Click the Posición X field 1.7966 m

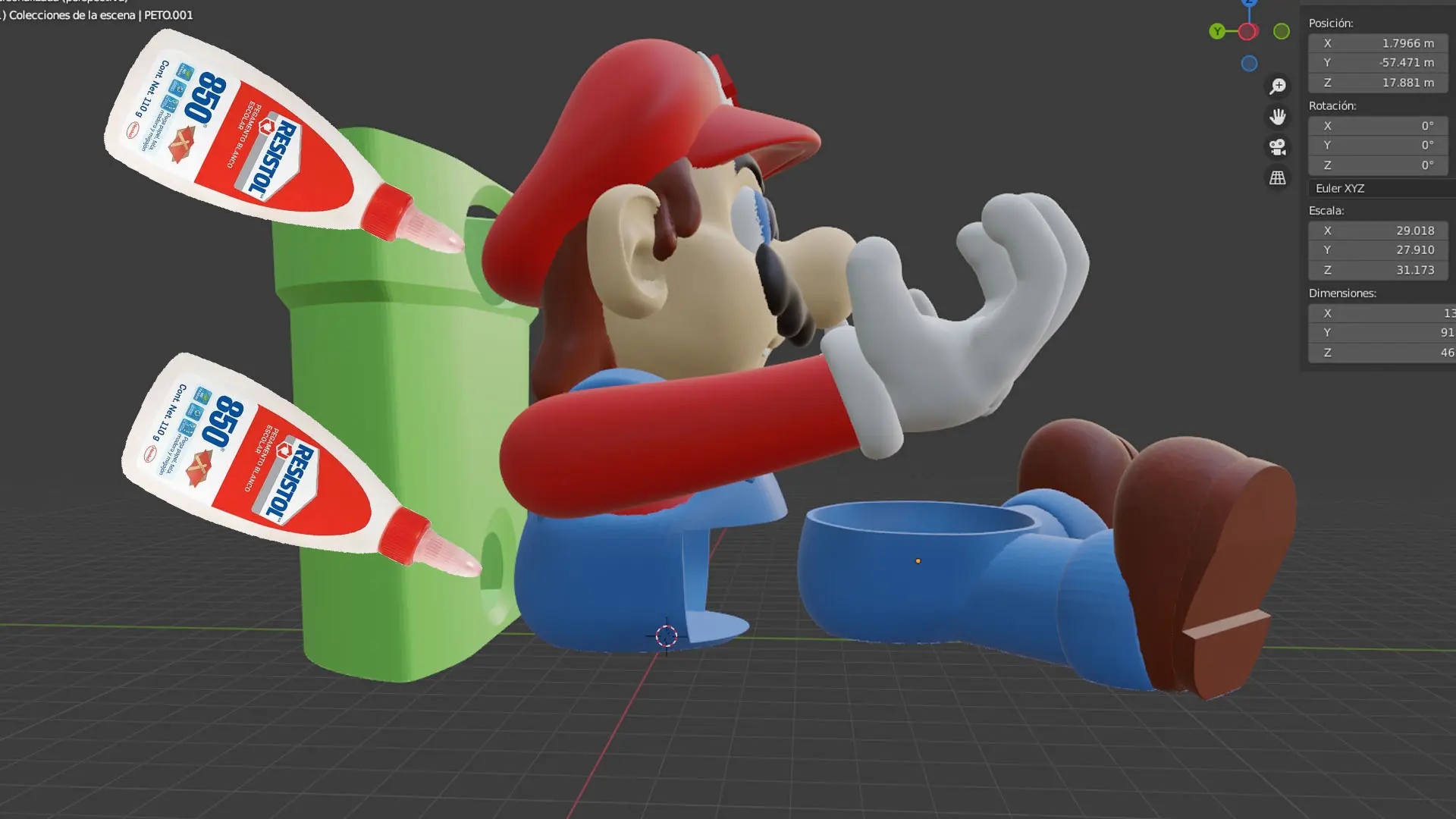tap(1378, 43)
